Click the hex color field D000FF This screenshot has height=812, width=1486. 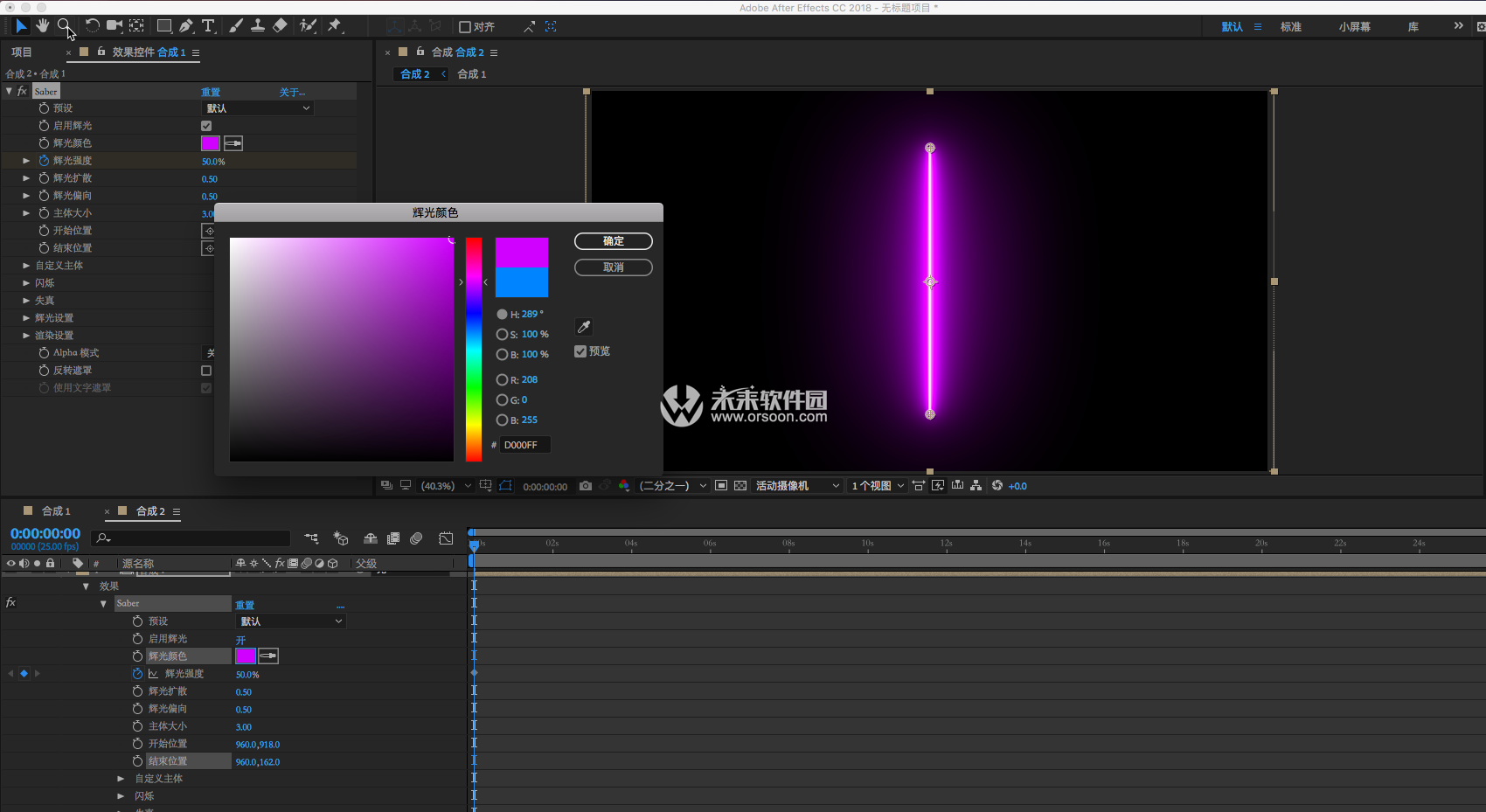pyautogui.click(x=524, y=446)
